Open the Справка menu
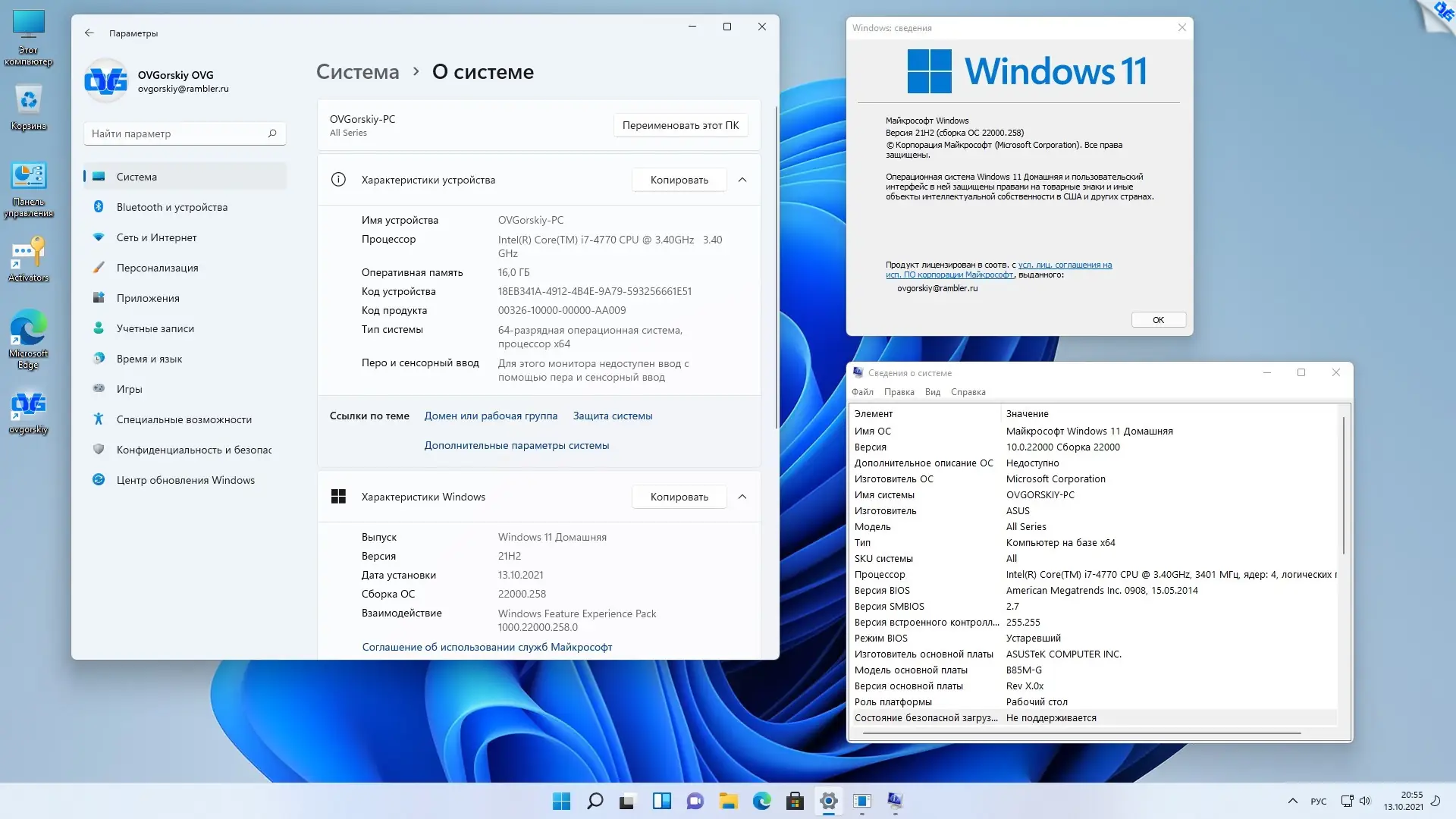 pyautogui.click(x=968, y=392)
